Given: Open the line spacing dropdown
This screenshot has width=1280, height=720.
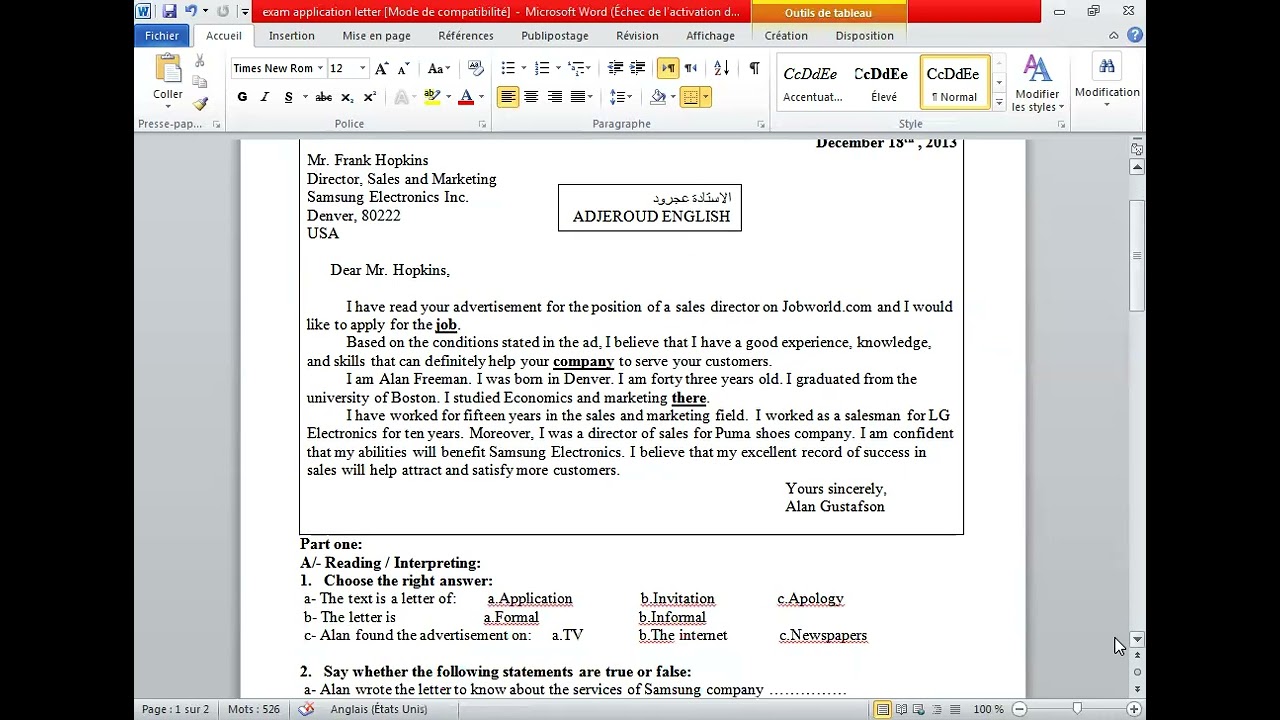Looking at the screenshot, I should coord(622,97).
